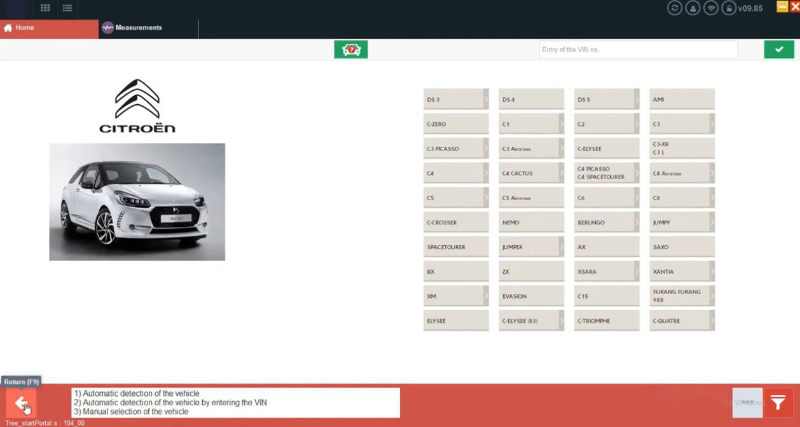
Task: Open the filter funnel icon
Action: click(x=778, y=403)
